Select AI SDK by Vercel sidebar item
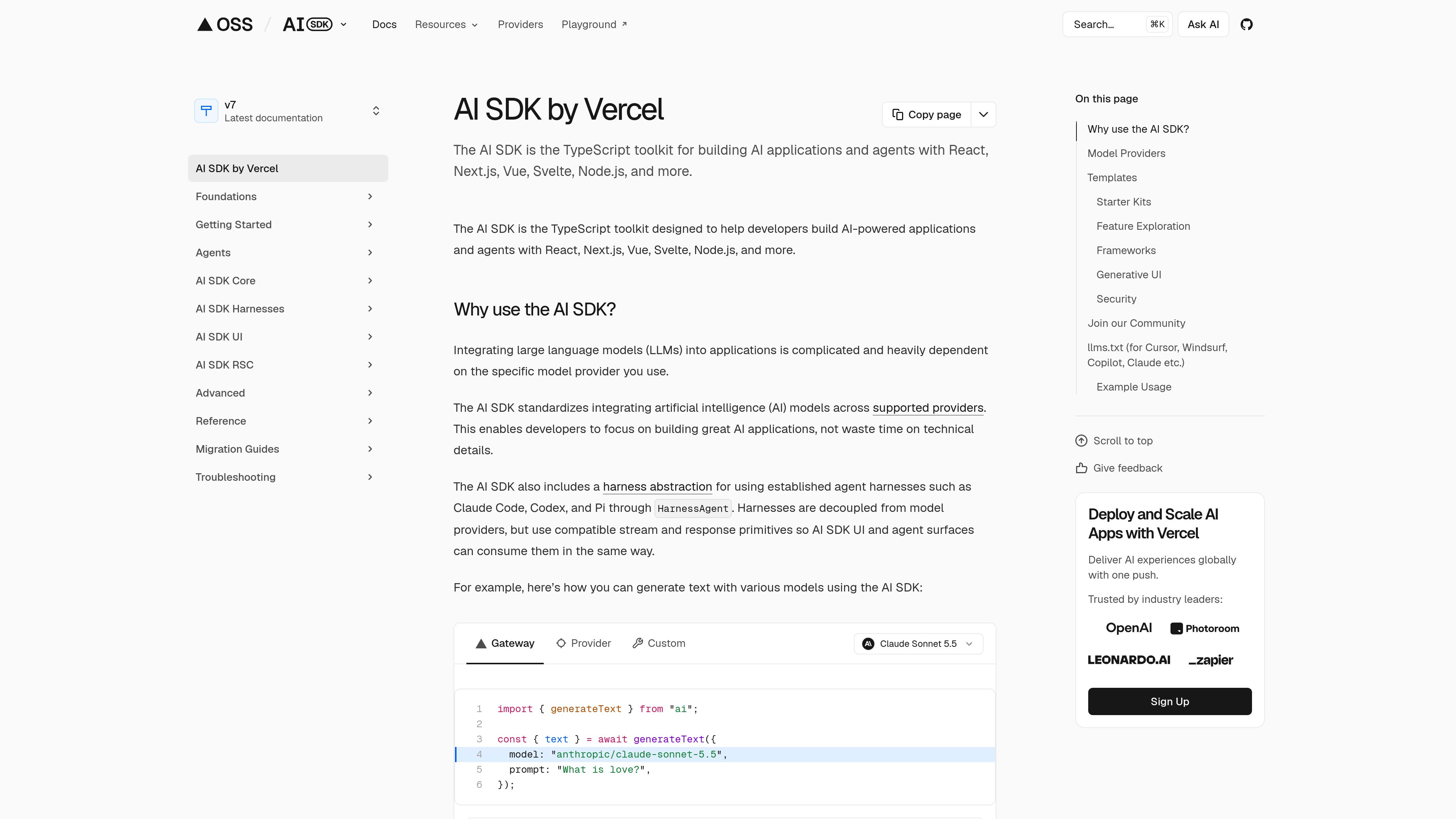1456x819 pixels. [288, 168]
